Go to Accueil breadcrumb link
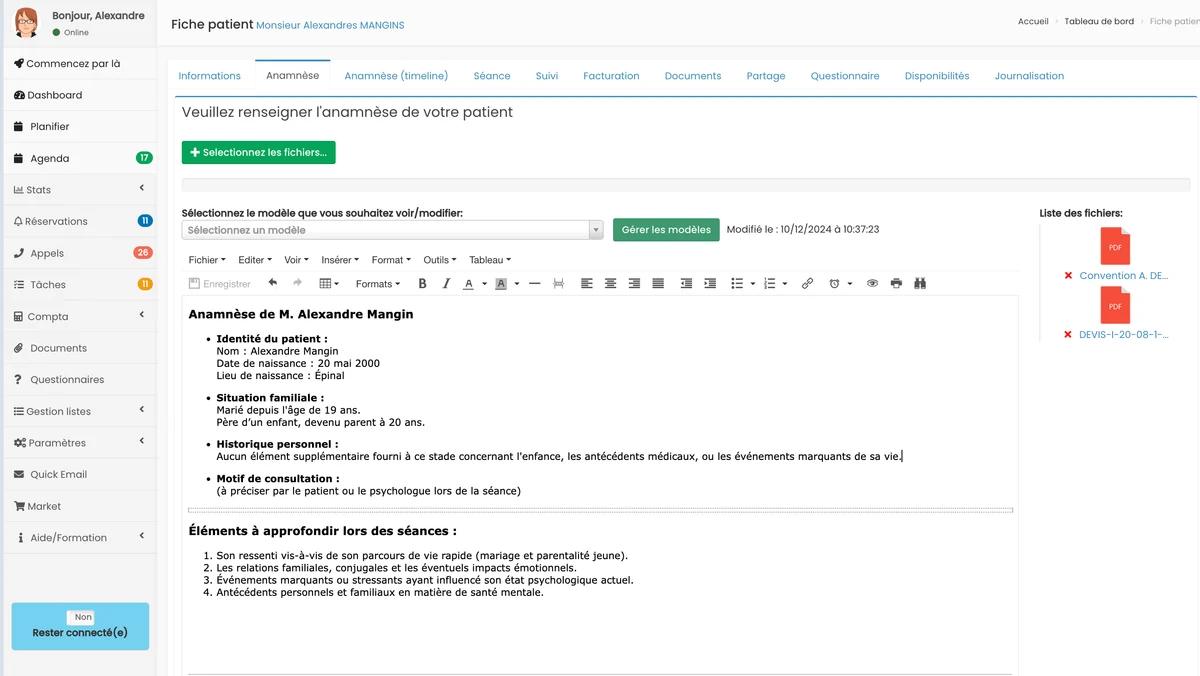Viewport: 1200px width, 676px height. 1033,21
